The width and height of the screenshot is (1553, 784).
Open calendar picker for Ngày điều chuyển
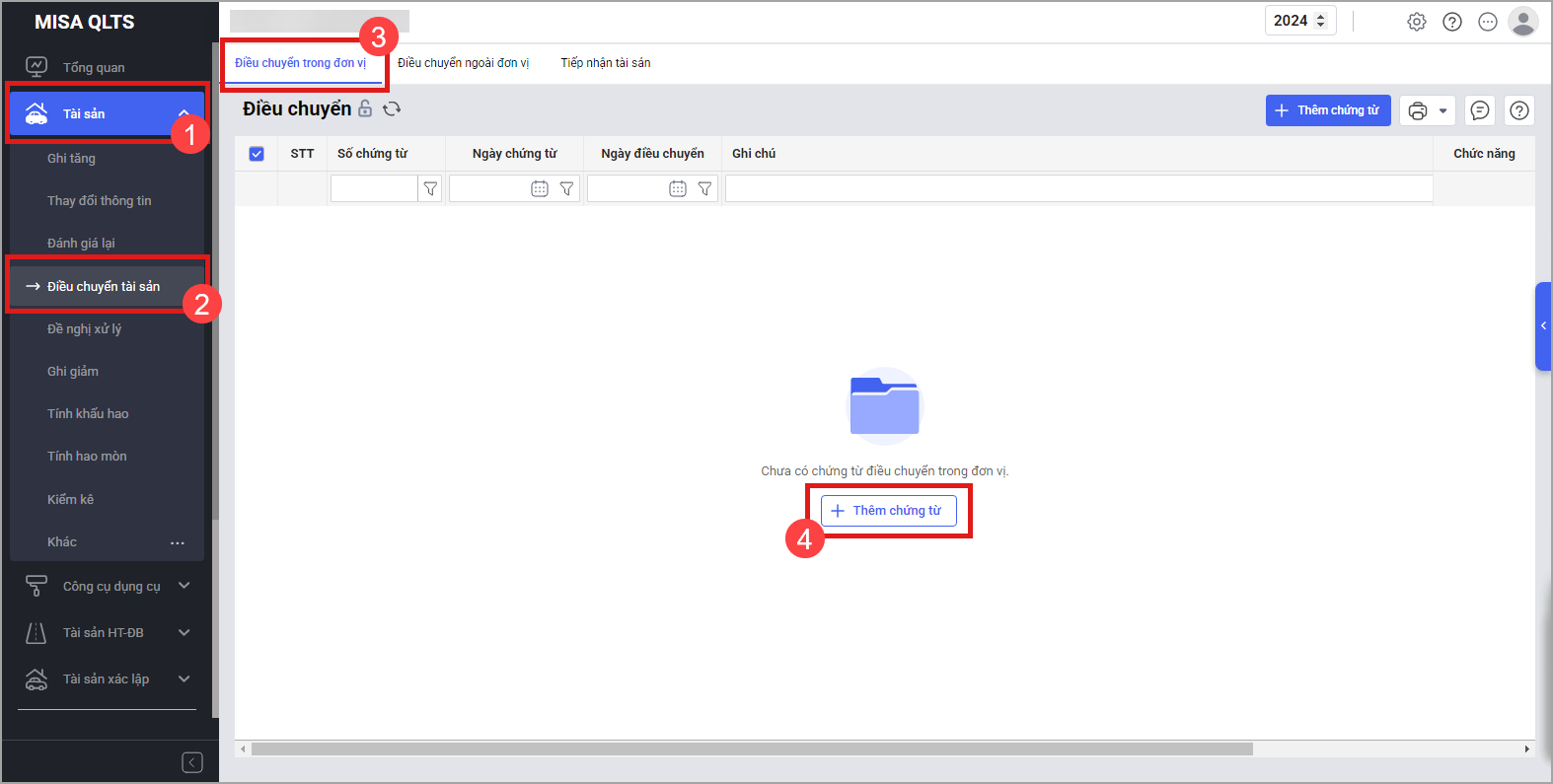[678, 188]
